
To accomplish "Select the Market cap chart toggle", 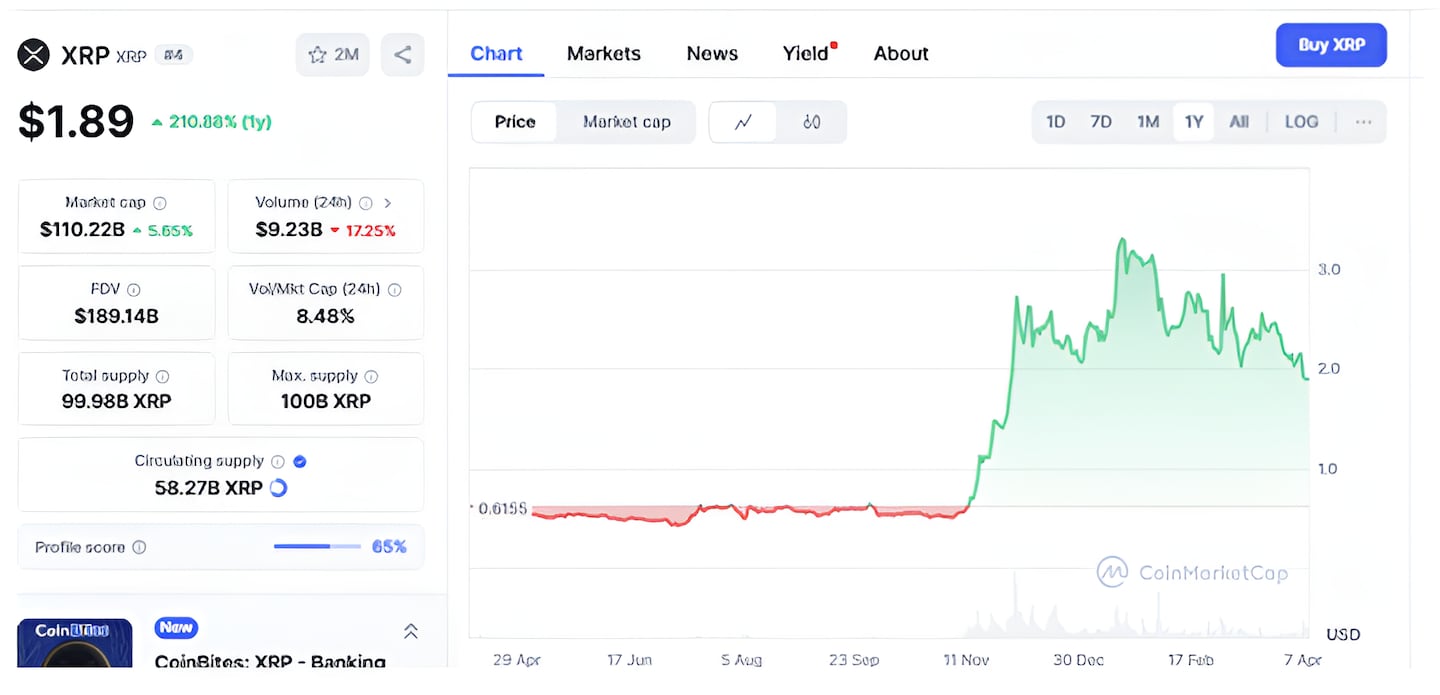I will [x=627, y=122].
